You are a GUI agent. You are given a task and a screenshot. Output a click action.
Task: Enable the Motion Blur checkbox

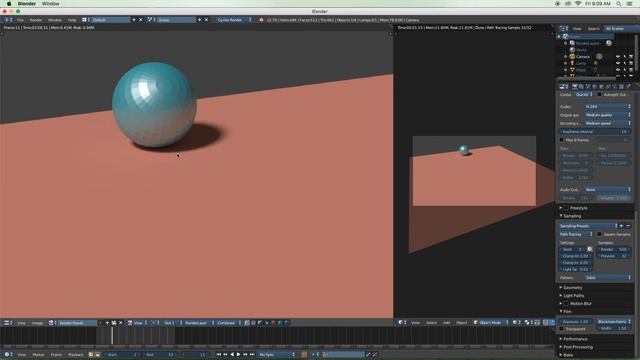567,304
